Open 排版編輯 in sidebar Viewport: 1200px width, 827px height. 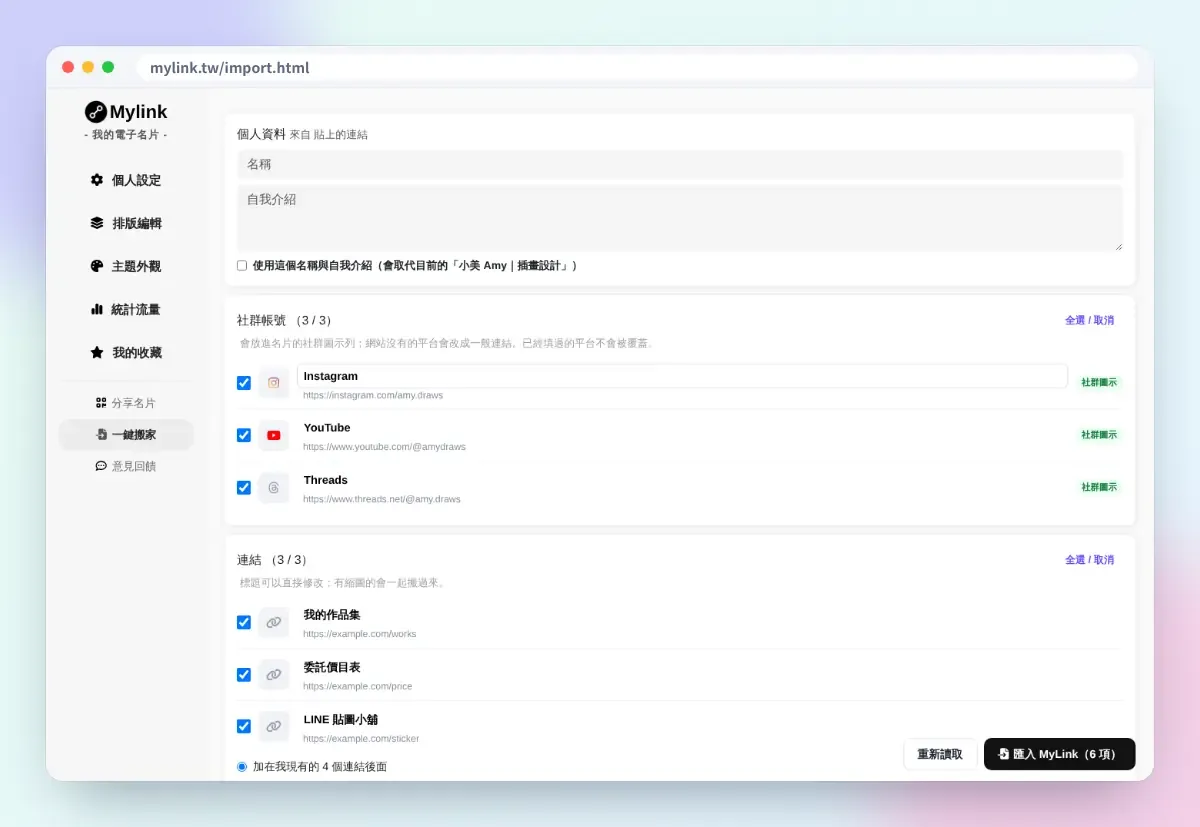(126, 223)
